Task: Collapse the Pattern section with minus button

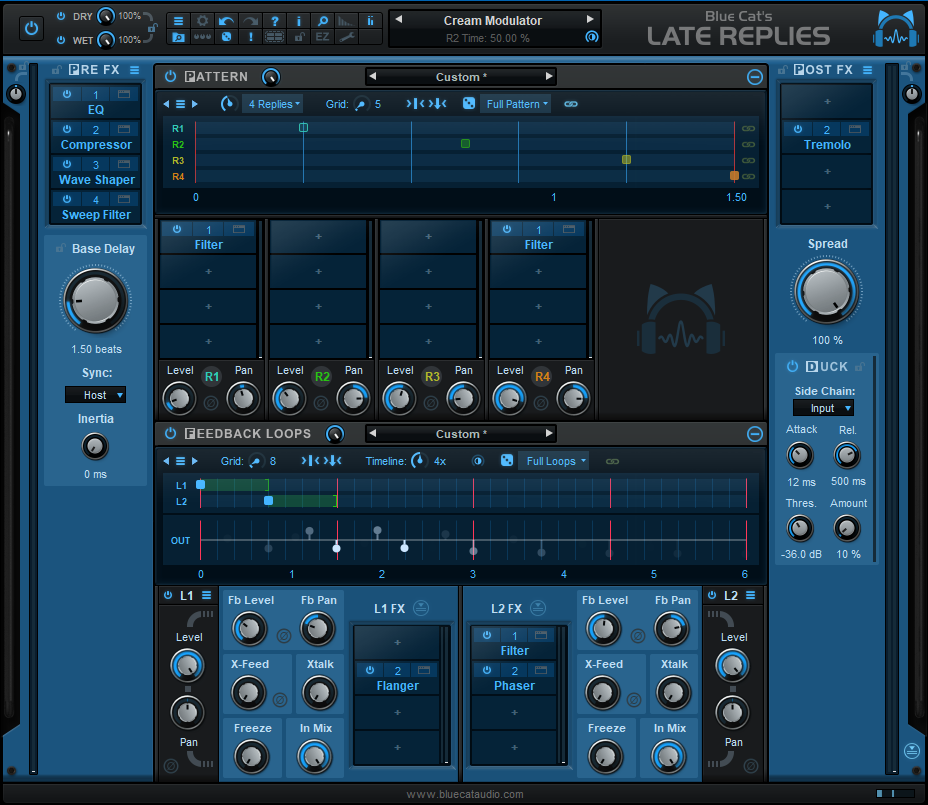Action: tap(755, 77)
